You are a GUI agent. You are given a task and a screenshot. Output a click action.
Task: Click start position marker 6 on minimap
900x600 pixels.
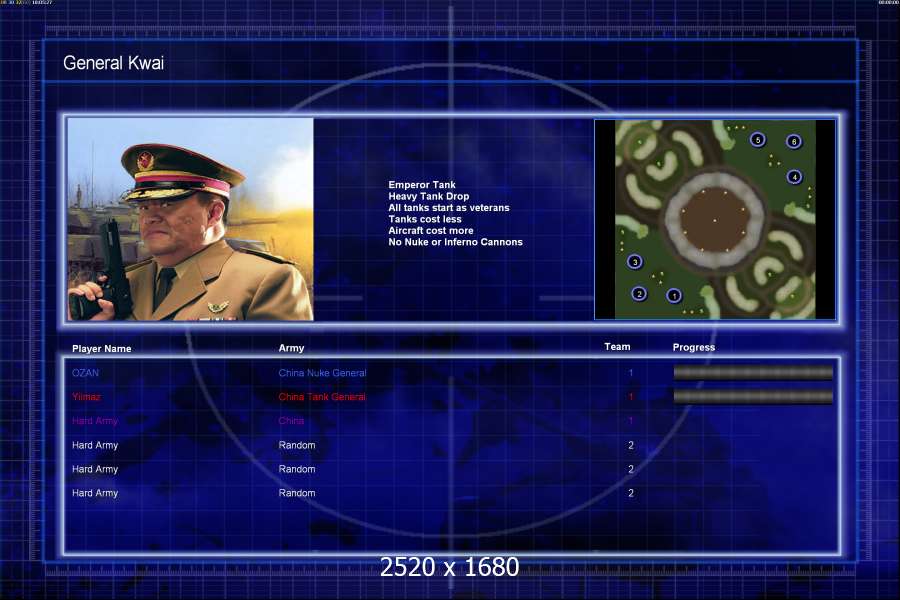click(794, 141)
